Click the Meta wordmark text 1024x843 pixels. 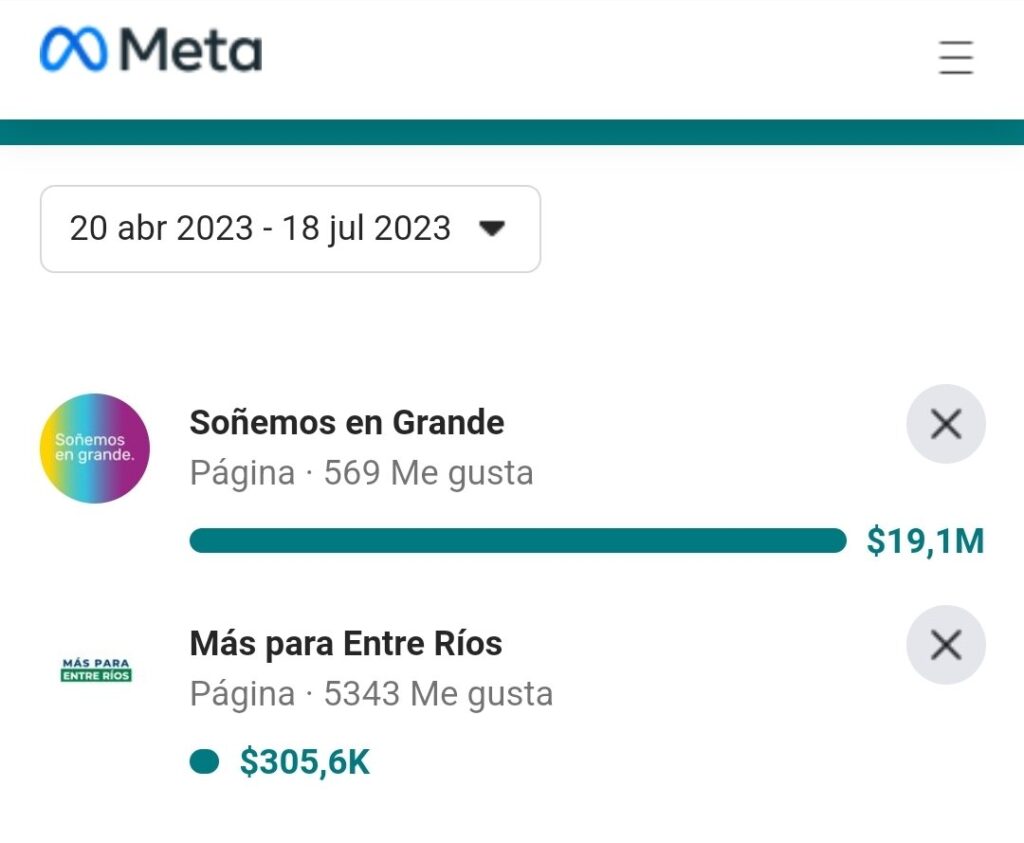[x=191, y=50]
